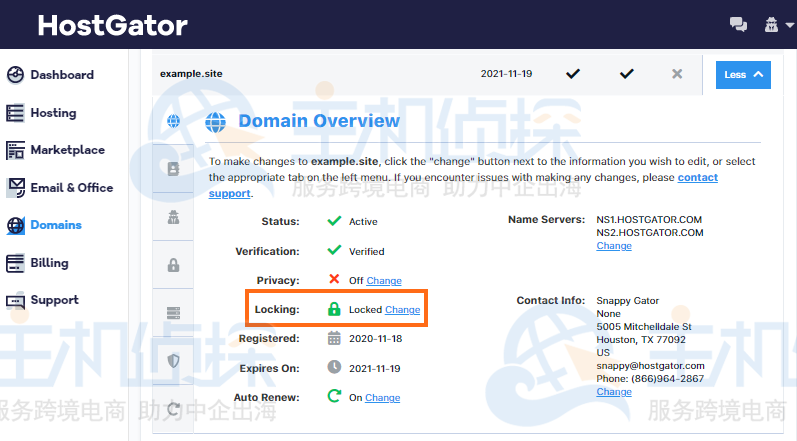
Task: Open the chat messages icon in header
Action: 739,25
